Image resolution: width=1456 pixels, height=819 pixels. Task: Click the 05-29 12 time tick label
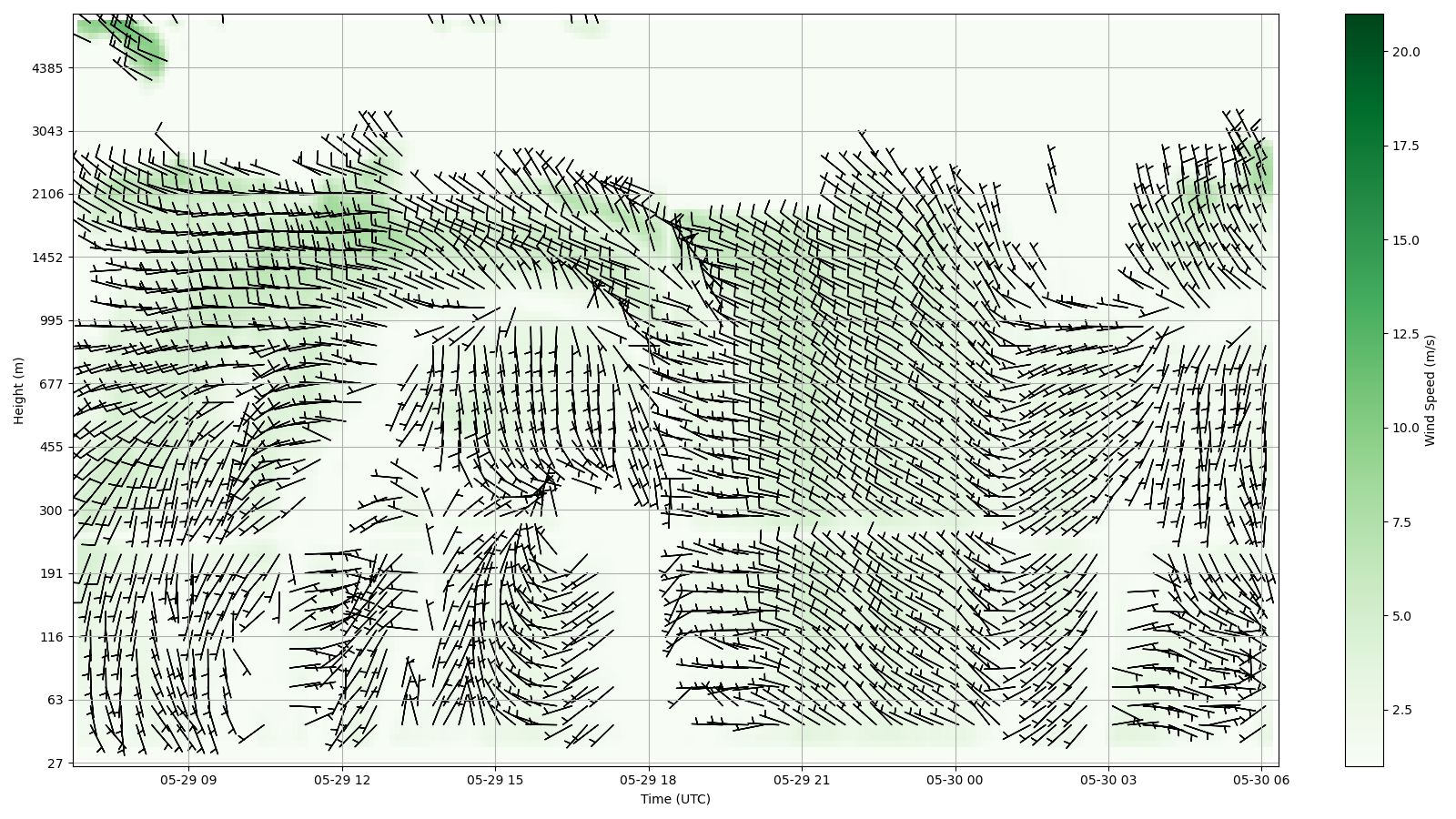(x=342, y=780)
